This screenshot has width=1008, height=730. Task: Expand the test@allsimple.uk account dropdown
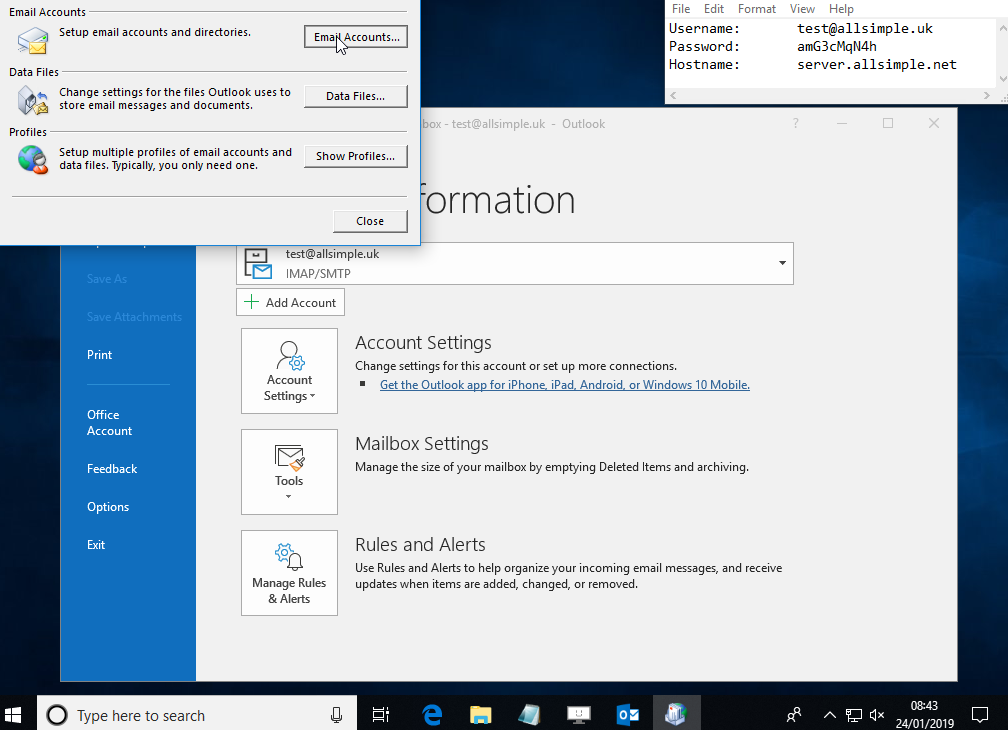click(x=781, y=263)
